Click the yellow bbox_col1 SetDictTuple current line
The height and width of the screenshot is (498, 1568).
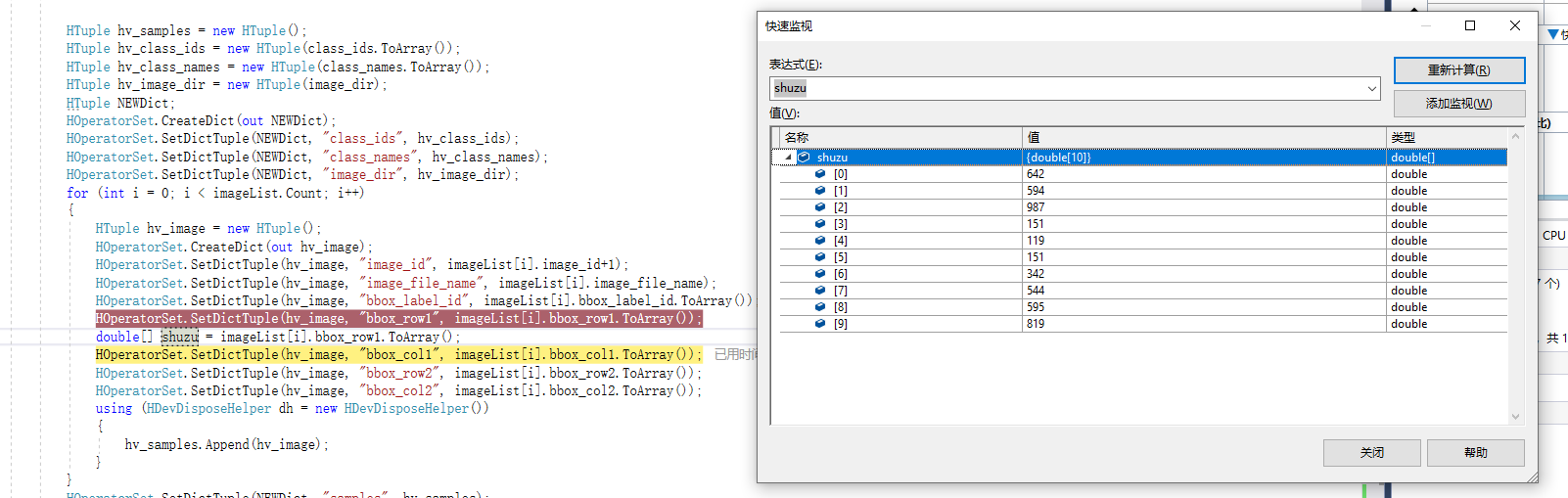tap(398, 355)
